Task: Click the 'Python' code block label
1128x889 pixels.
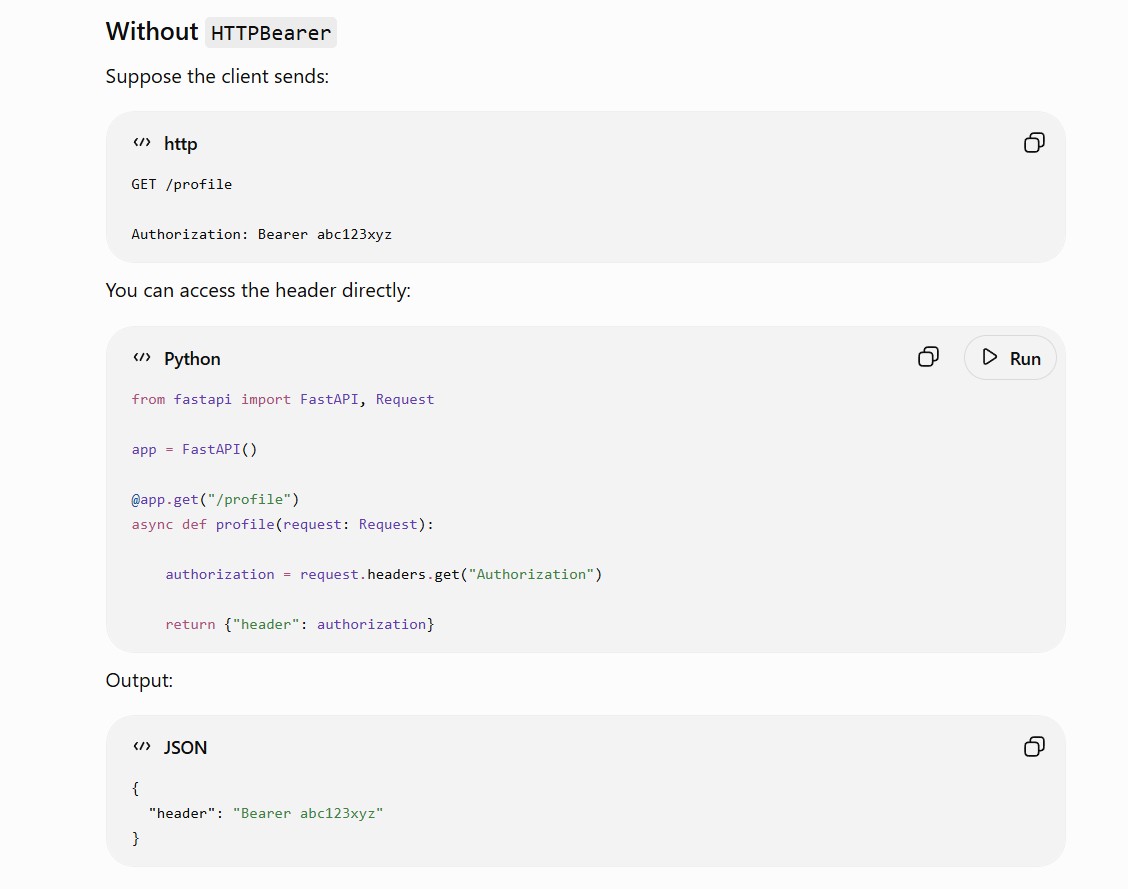Action: 192,359
